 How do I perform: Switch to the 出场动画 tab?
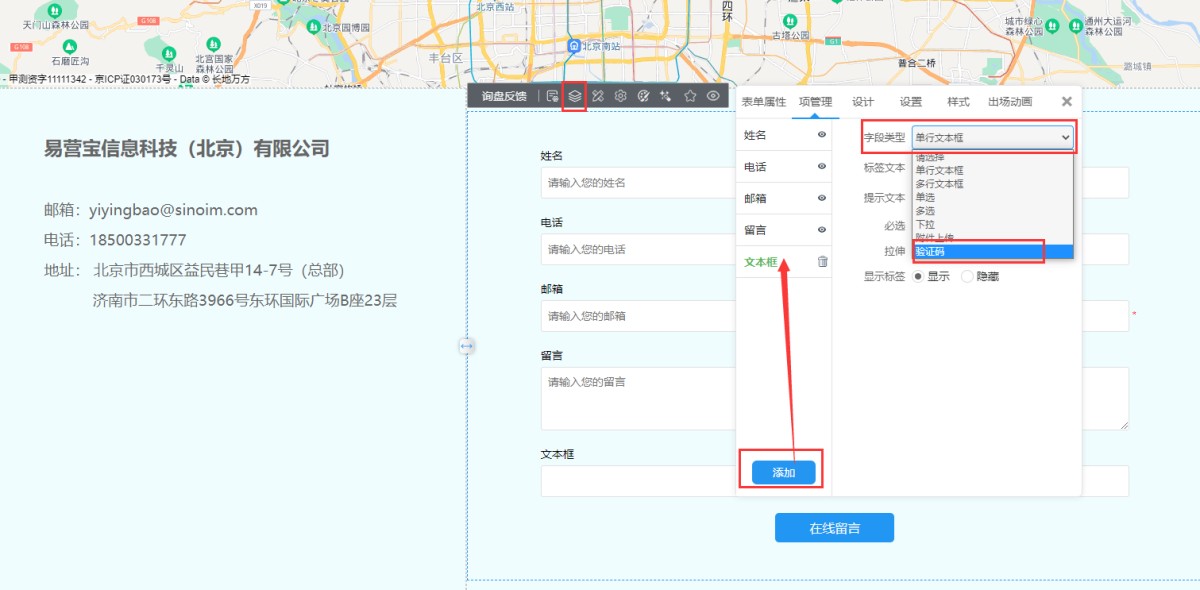[x=1010, y=102]
